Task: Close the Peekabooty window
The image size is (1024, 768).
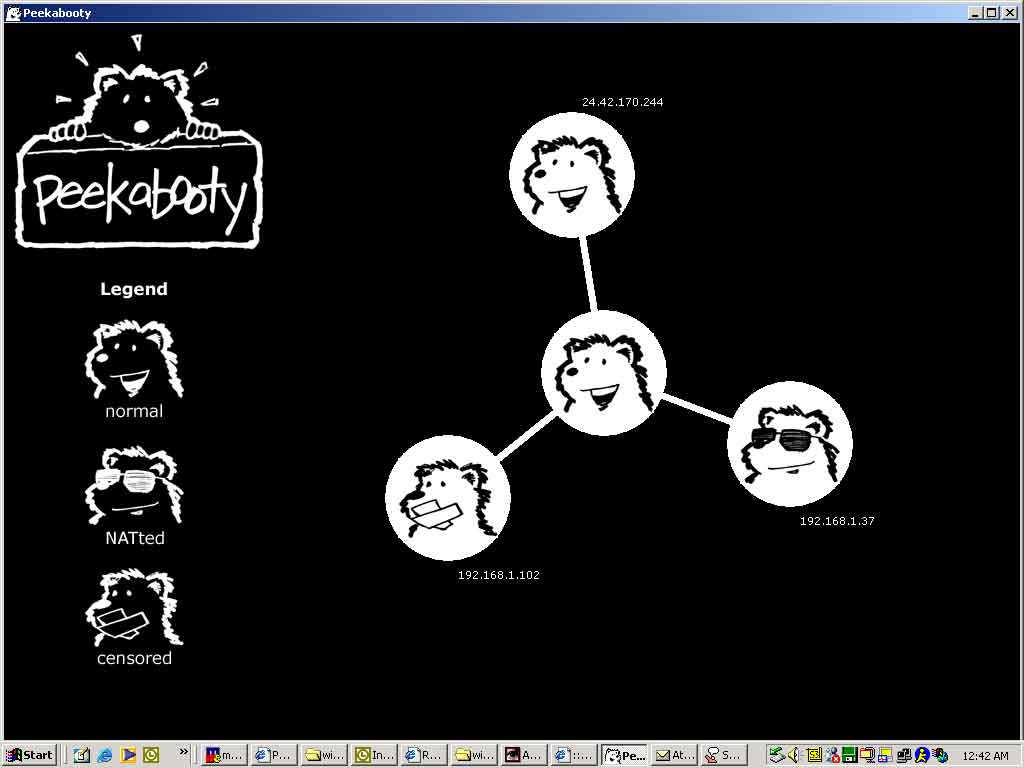Action: pos(1010,12)
